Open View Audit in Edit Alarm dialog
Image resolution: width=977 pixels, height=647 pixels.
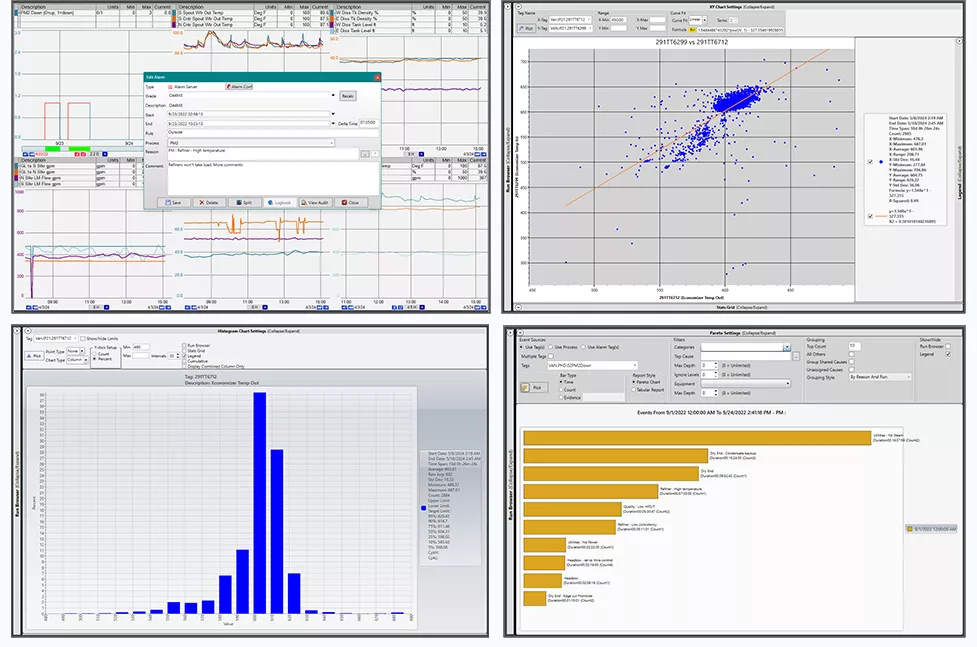[x=315, y=203]
